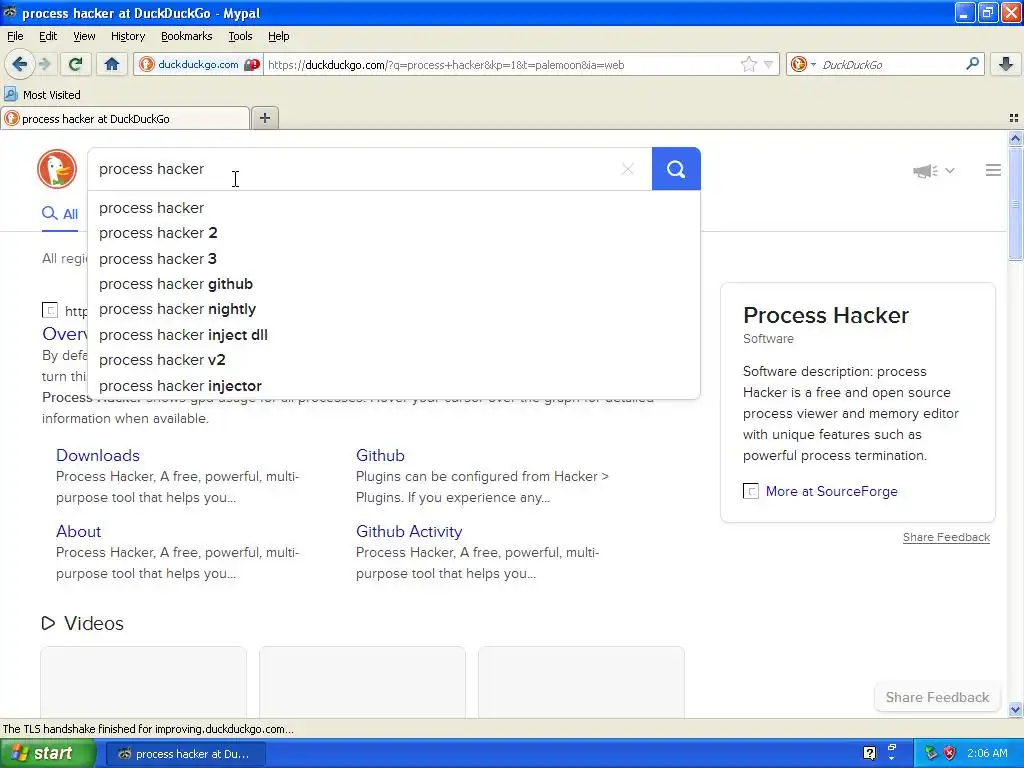Follow the More at SourceForge link
Screen dimensions: 1024x768
click(x=831, y=491)
